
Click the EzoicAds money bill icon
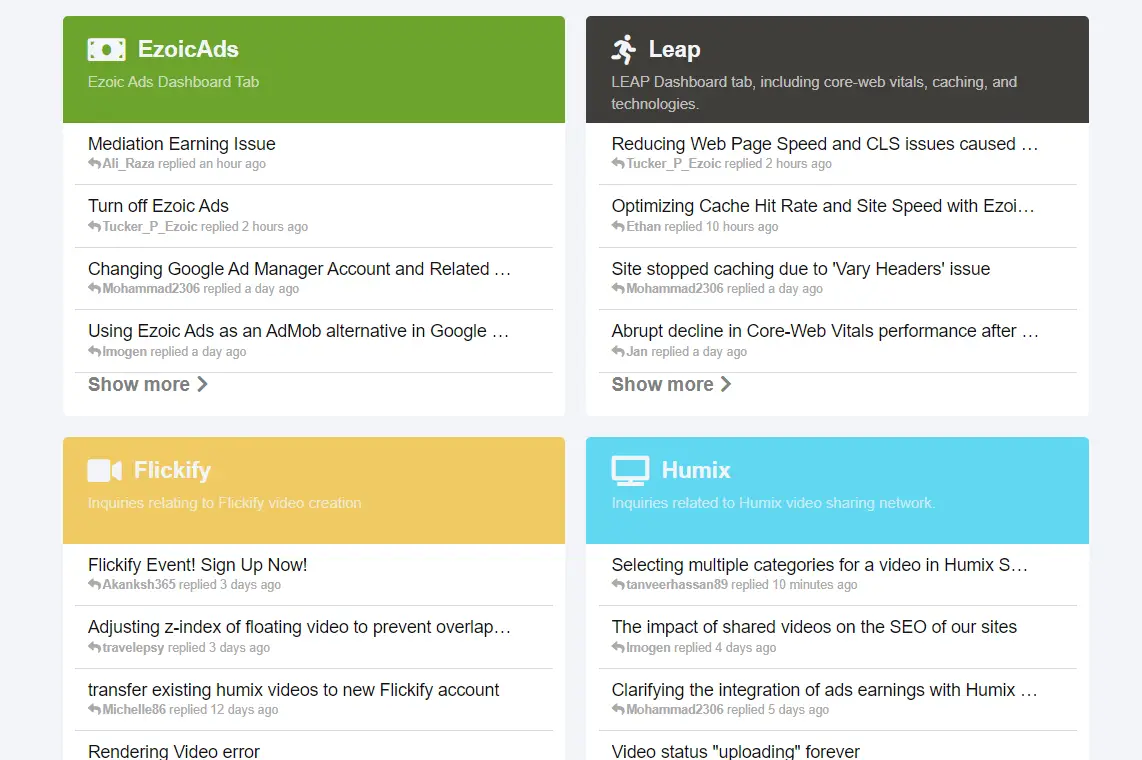click(x=106, y=50)
